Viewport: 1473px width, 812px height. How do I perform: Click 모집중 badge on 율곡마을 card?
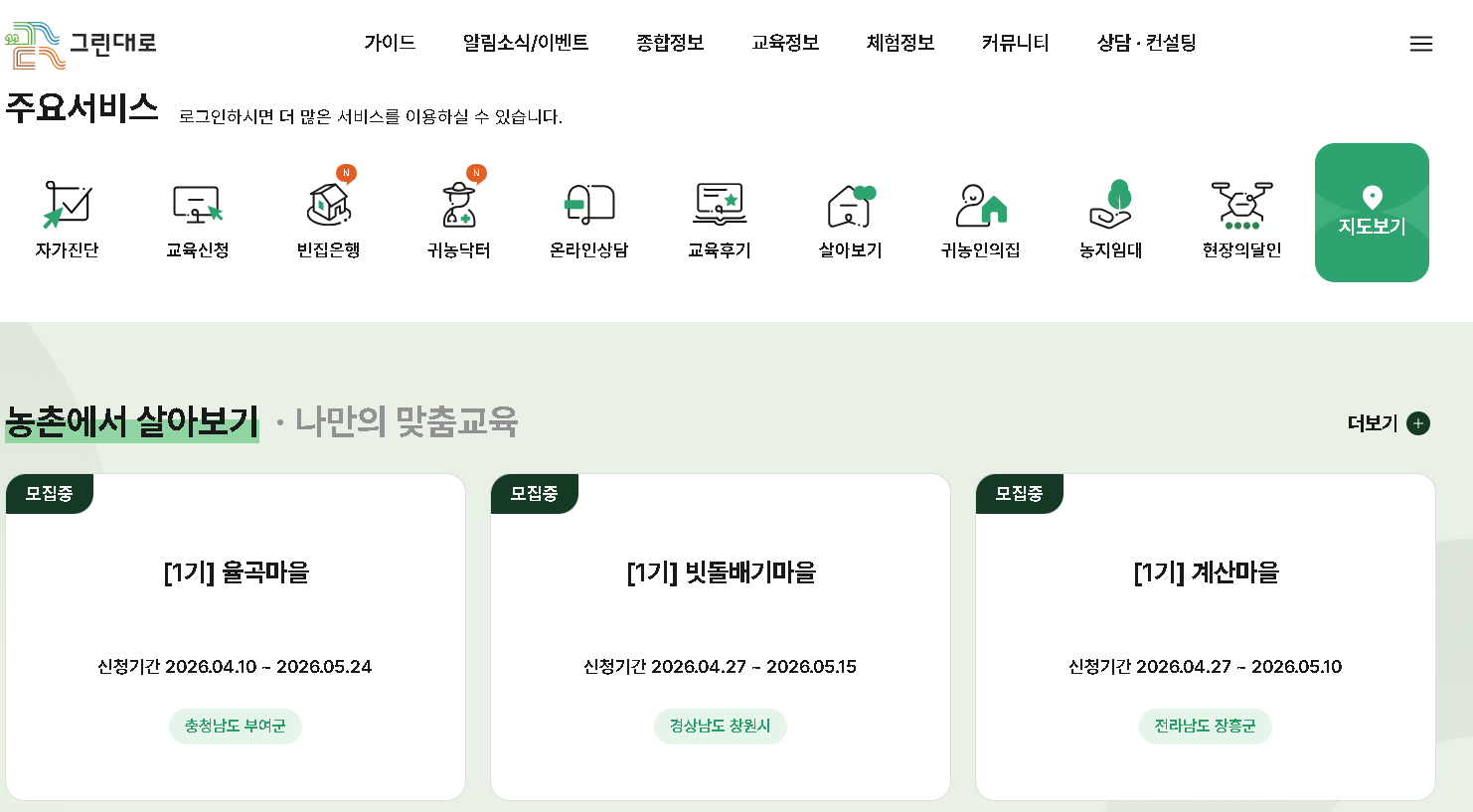click(x=50, y=494)
